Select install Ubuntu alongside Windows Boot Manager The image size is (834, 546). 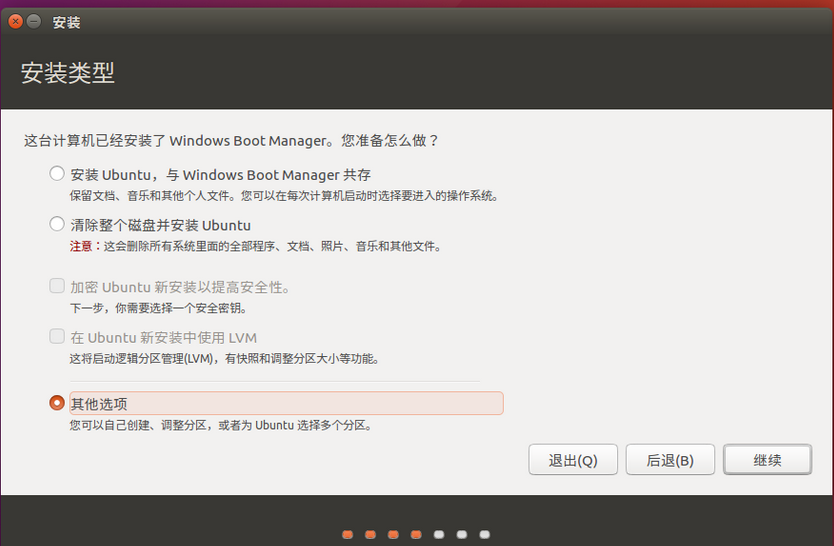57,174
